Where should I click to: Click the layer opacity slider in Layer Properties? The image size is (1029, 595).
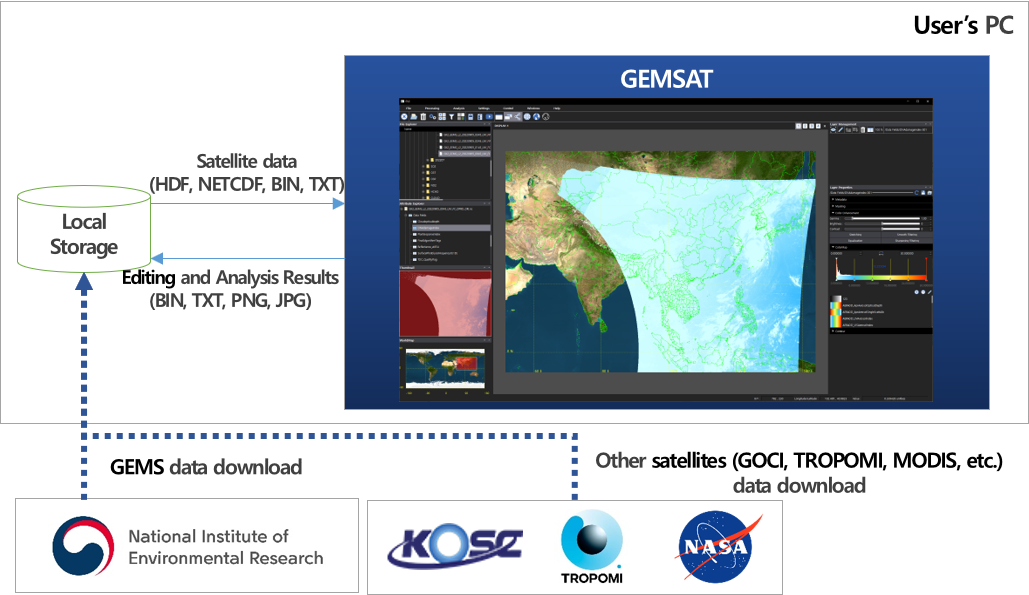click(x=892, y=193)
